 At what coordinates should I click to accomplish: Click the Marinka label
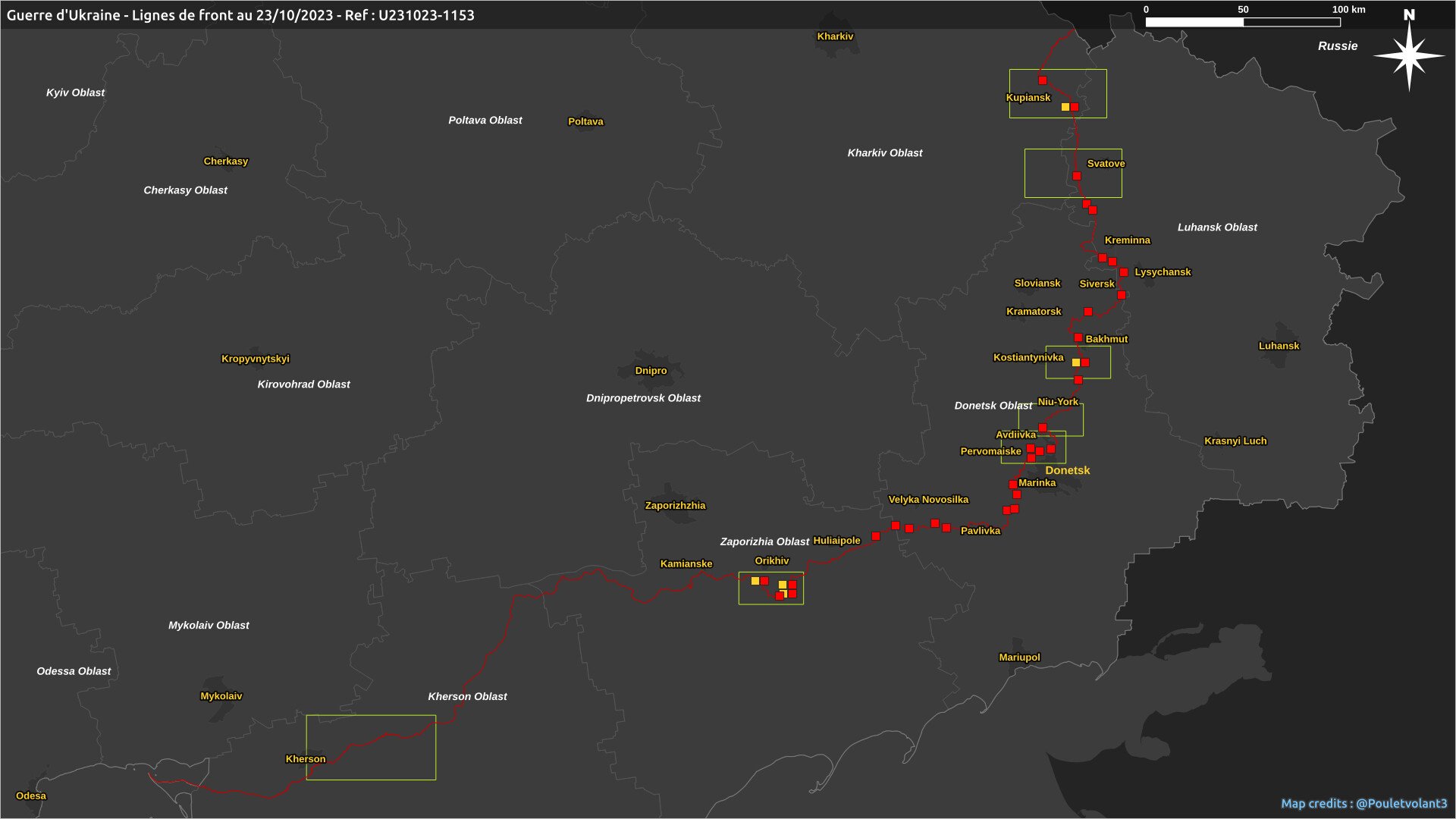point(1037,483)
